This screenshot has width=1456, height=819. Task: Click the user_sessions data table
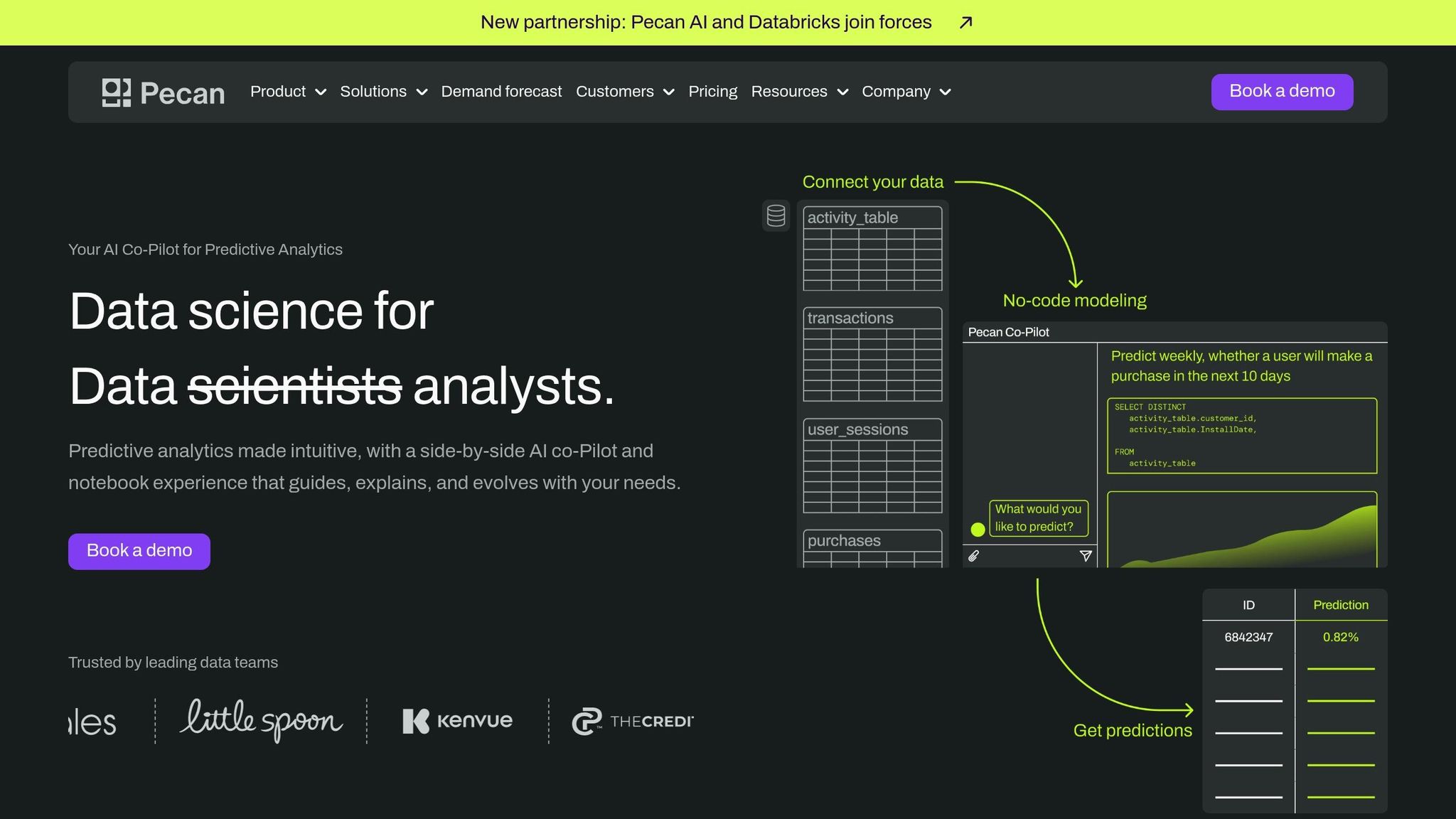click(872, 466)
